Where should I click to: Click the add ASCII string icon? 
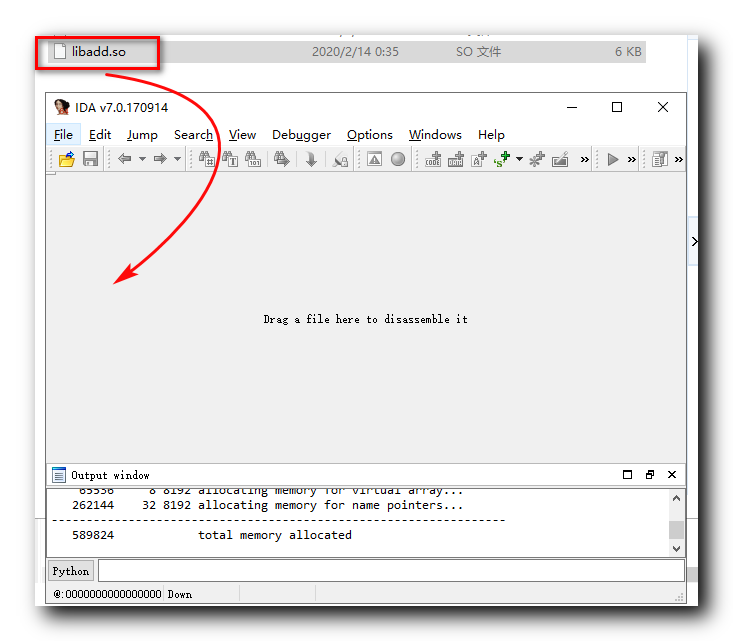[479, 159]
